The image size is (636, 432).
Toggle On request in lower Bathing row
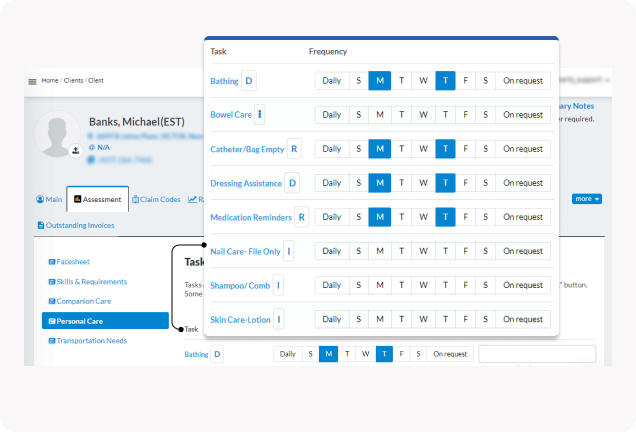450,354
